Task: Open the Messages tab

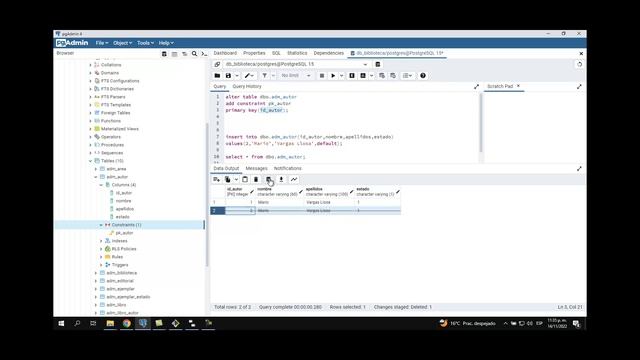Action: click(256, 169)
